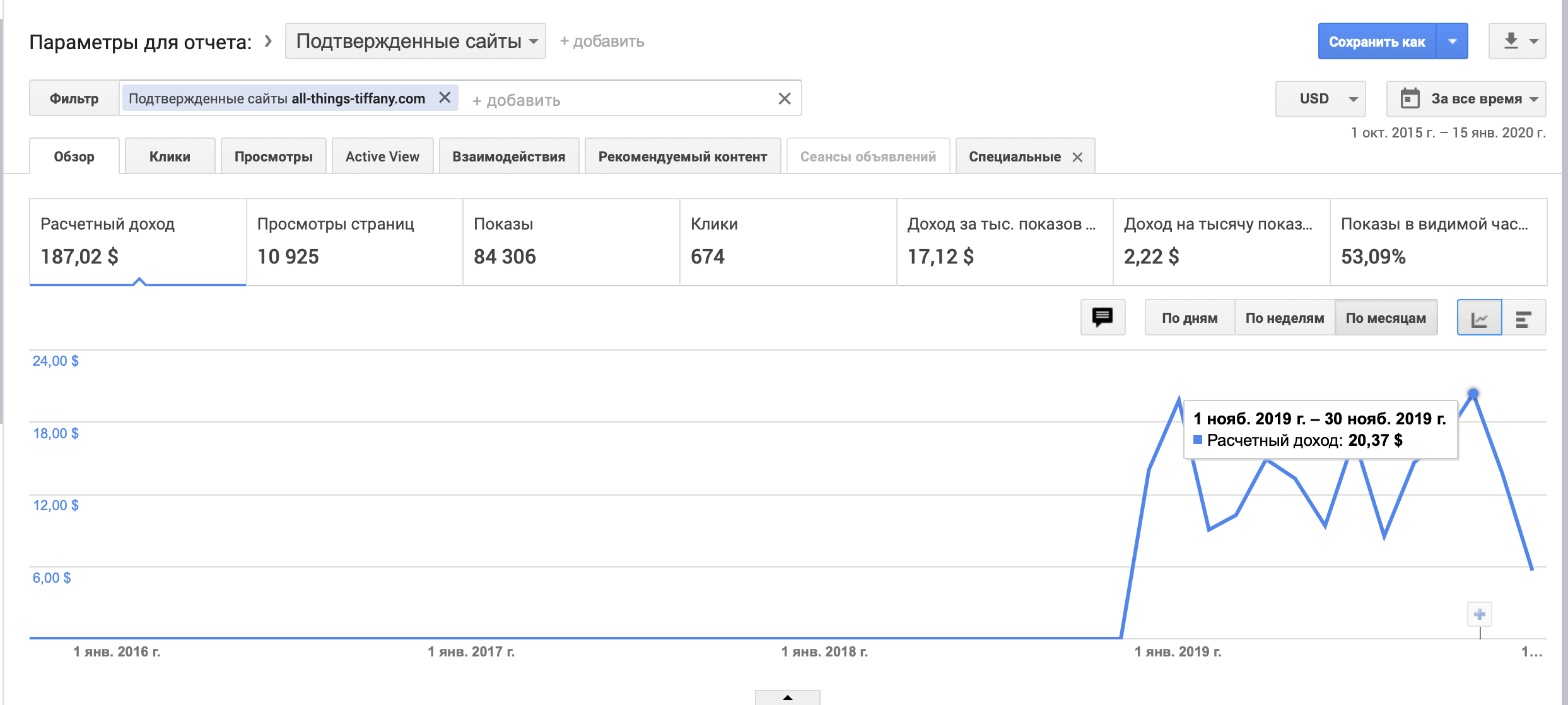This screenshot has width=1568, height=705.
Task: Switch to the Клики tab
Action: coord(170,156)
